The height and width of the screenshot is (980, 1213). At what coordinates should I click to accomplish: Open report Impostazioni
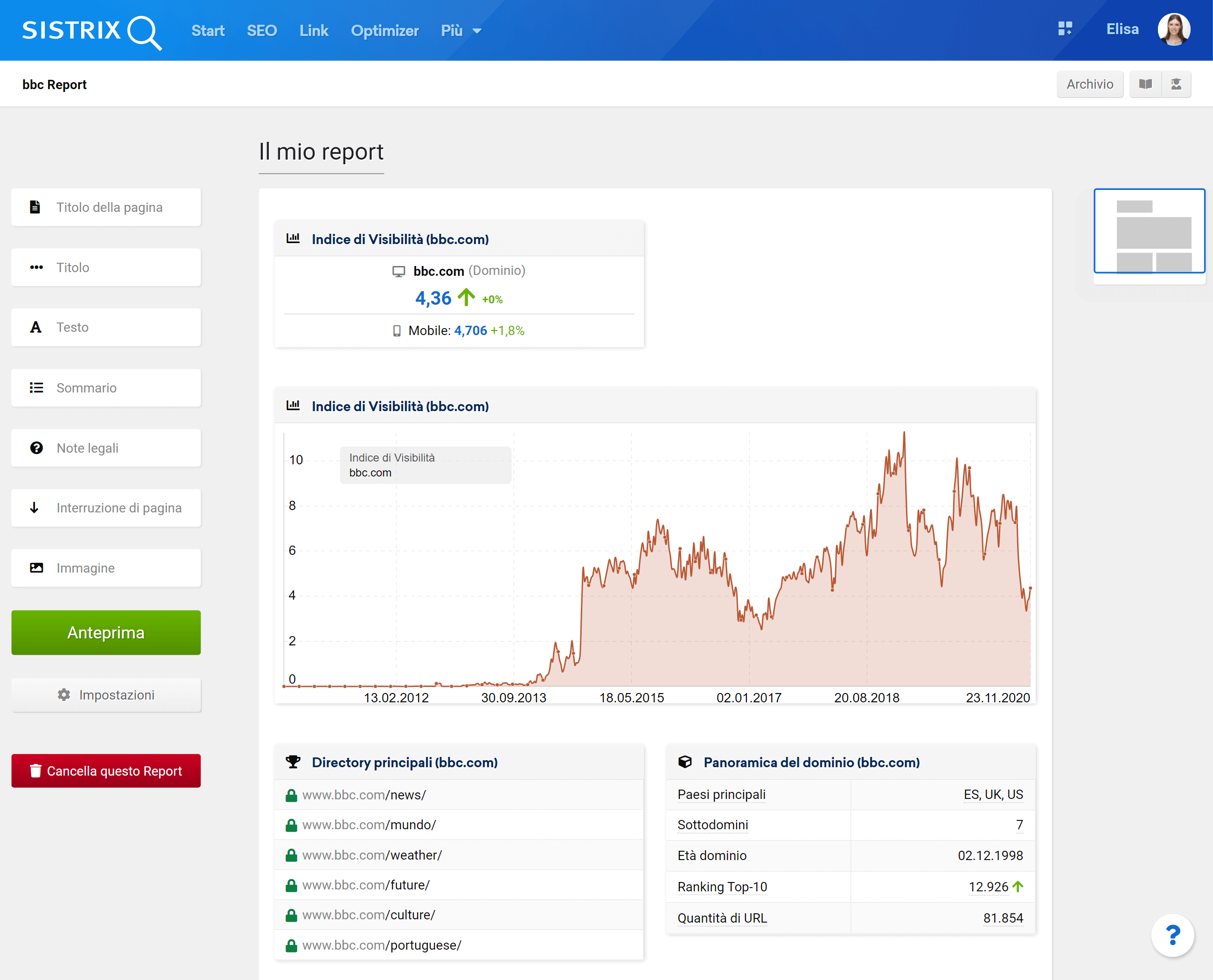click(x=106, y=695)
